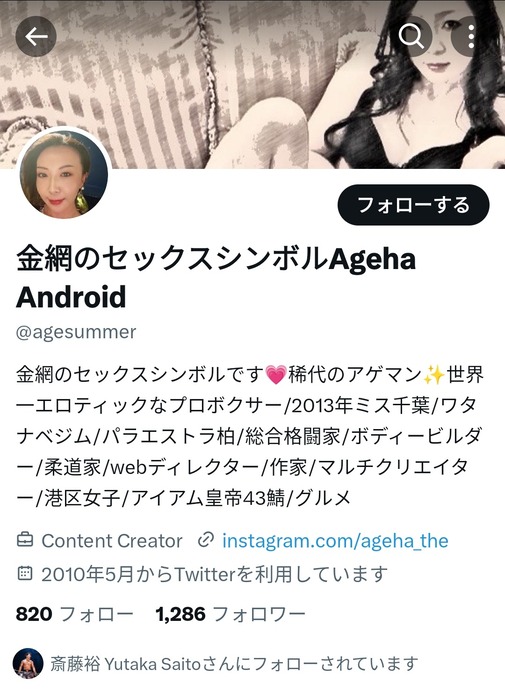The width and height of the screenshot is (505, 700).
Task: Open the 820 フォロー following list
Action: click(x=75, y=614)
